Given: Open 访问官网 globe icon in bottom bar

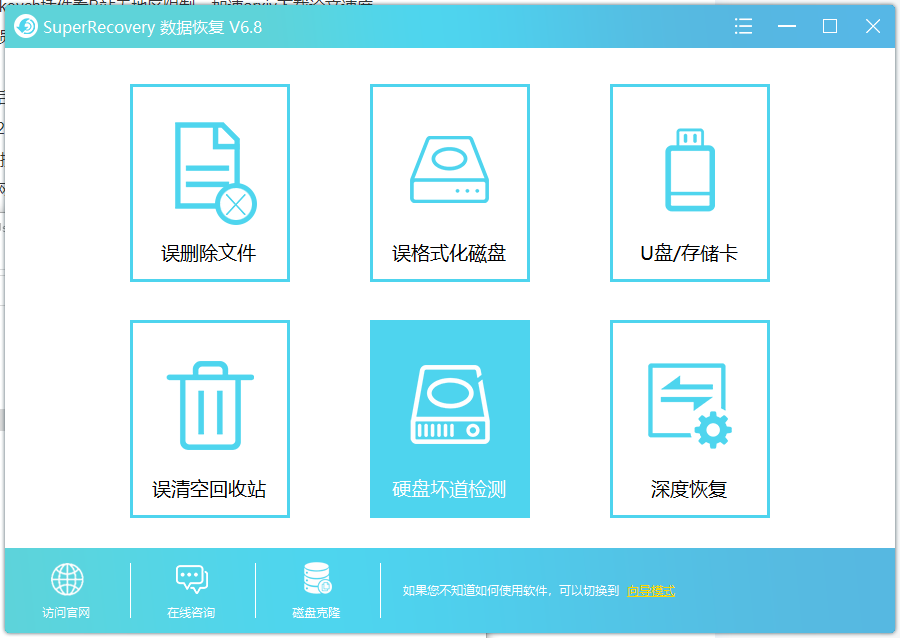Looking at the screenshot, I should coord(67,579).
